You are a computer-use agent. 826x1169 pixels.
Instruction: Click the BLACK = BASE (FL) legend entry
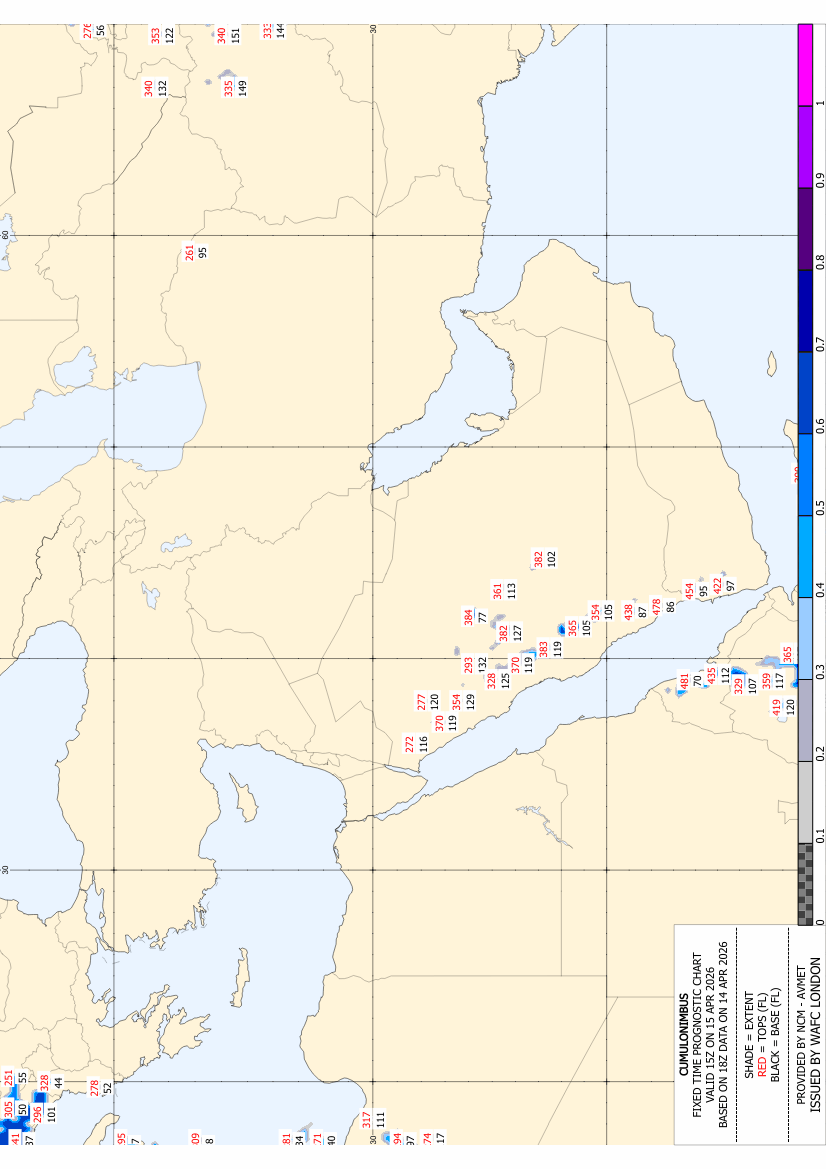(x=775, y=1035)
